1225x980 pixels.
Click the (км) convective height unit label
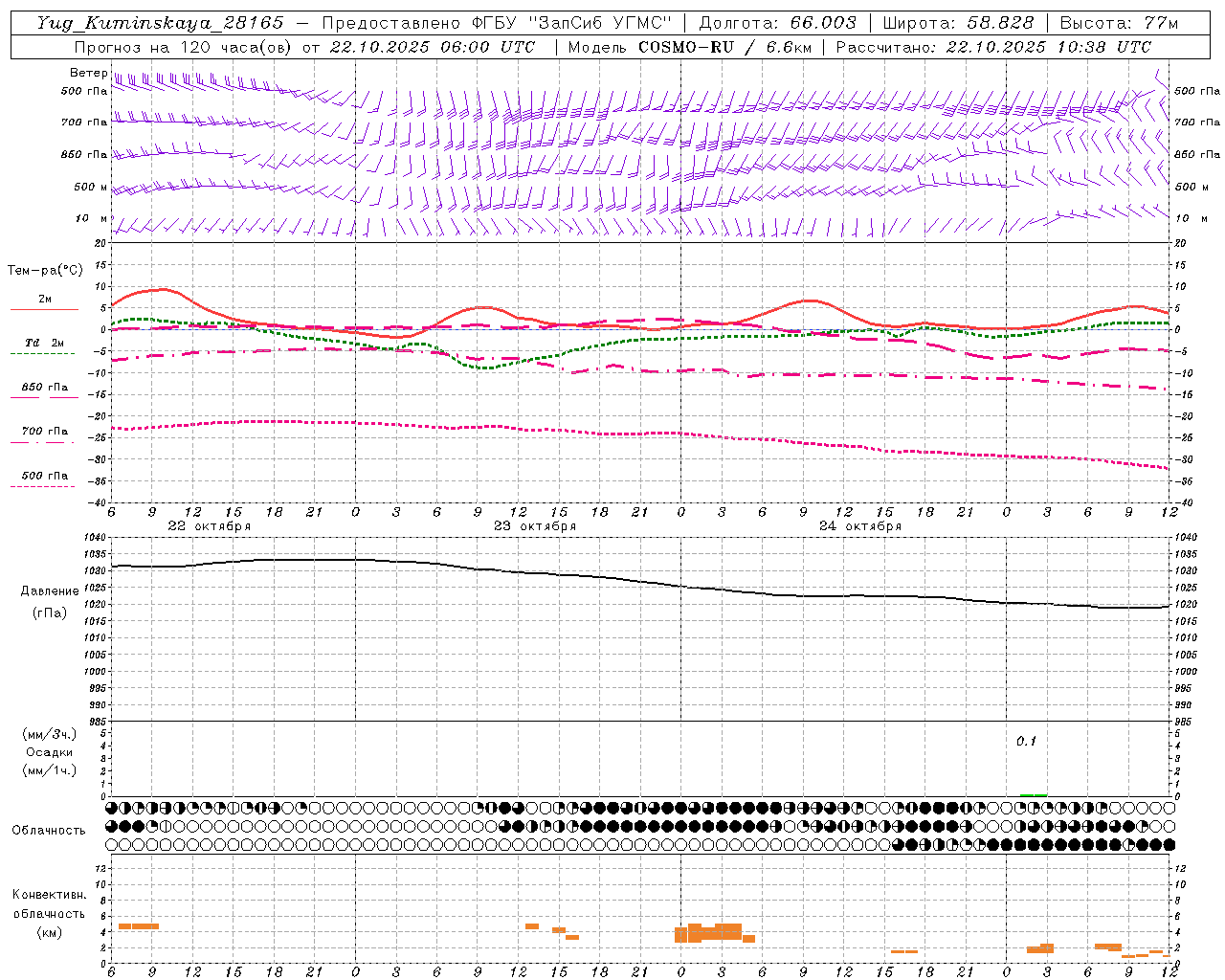click(x=49, y=932)
